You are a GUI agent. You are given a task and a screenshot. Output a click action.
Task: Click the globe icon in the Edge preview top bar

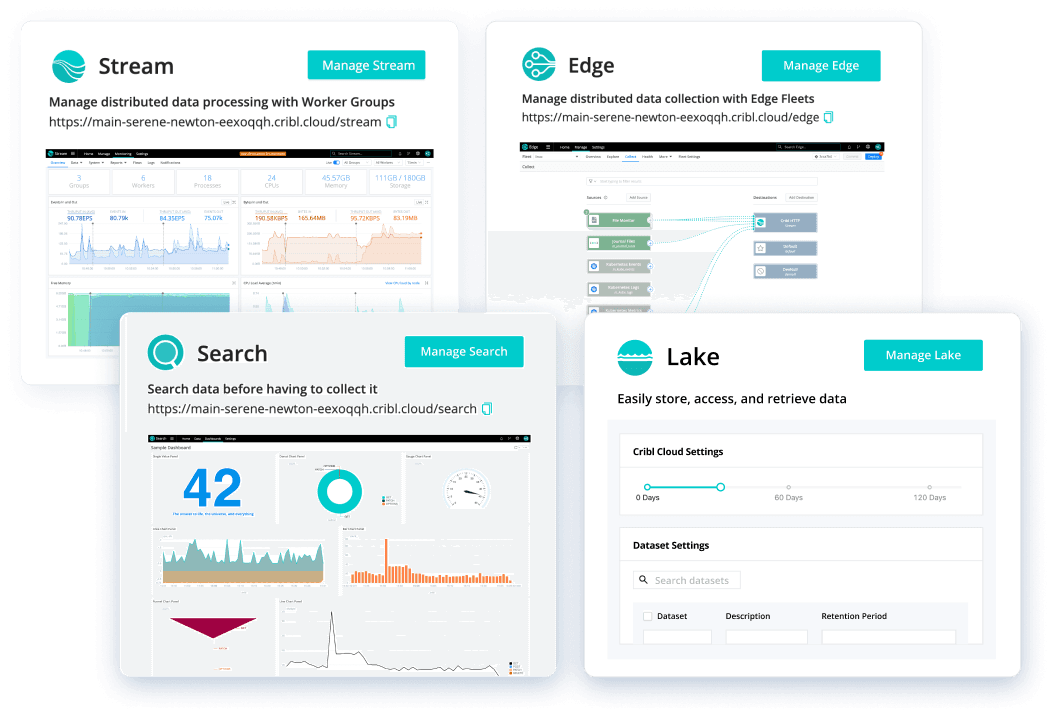tap(867, 147)
